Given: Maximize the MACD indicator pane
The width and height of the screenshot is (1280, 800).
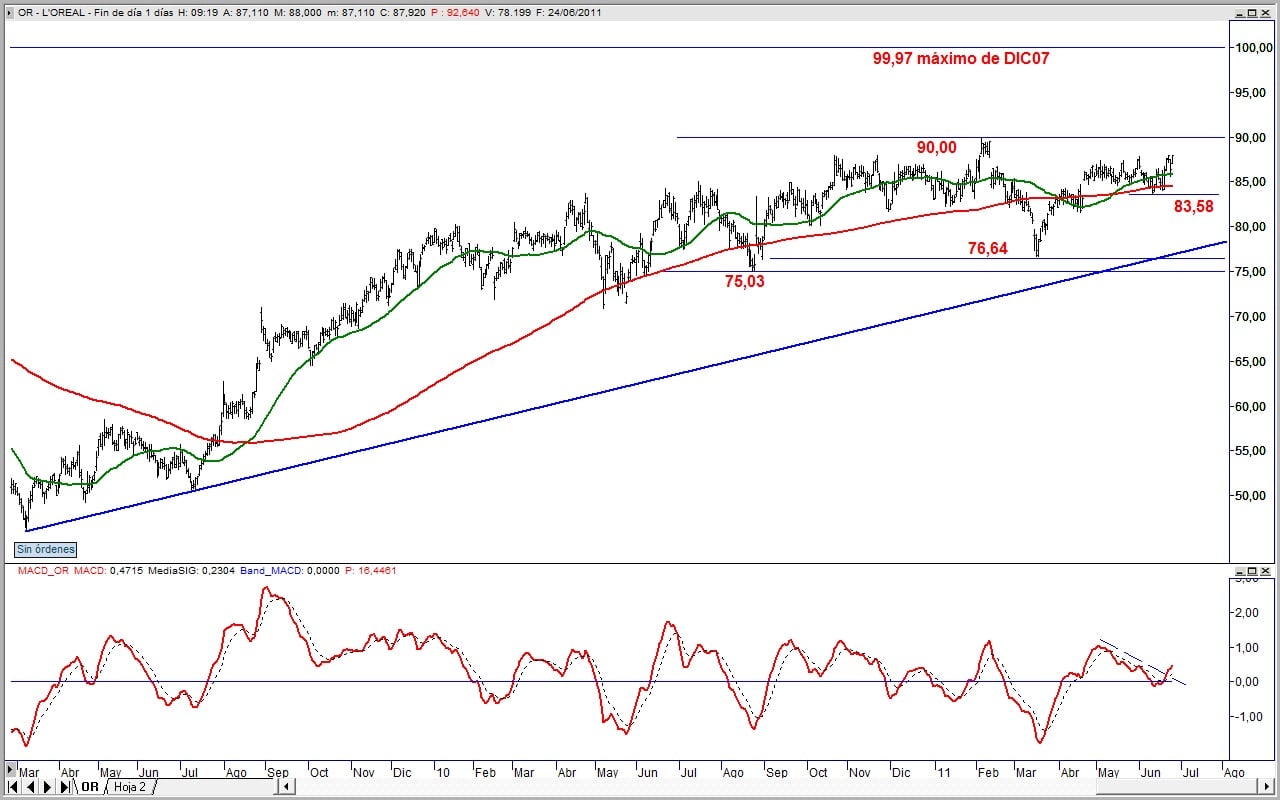Looking at the screenshot, I should (x=1252, y=570).
